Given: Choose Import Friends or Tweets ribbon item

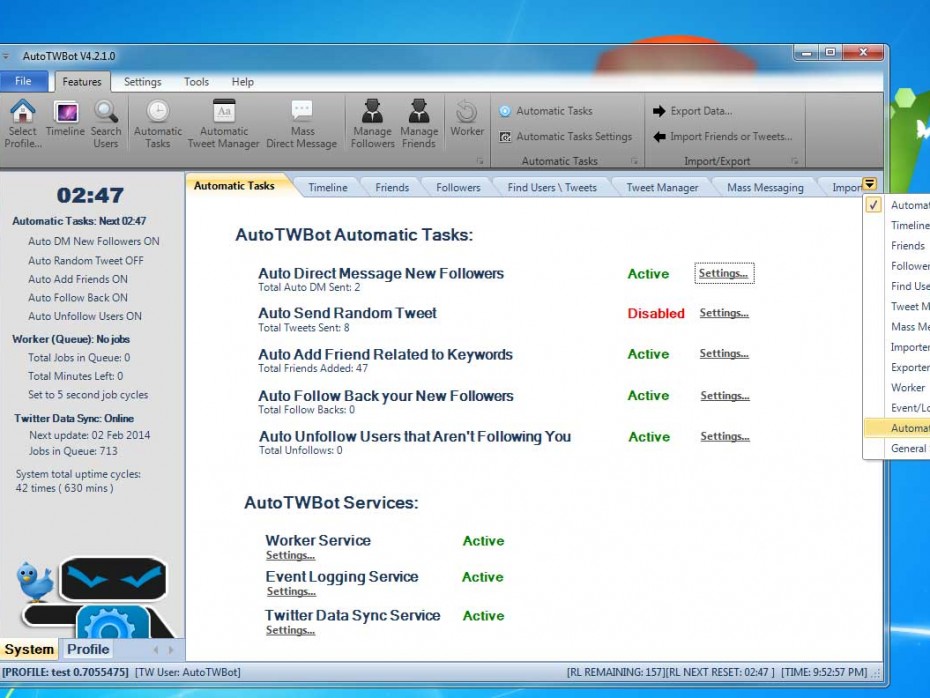Looking at the screenshot, I should [722, 136].
